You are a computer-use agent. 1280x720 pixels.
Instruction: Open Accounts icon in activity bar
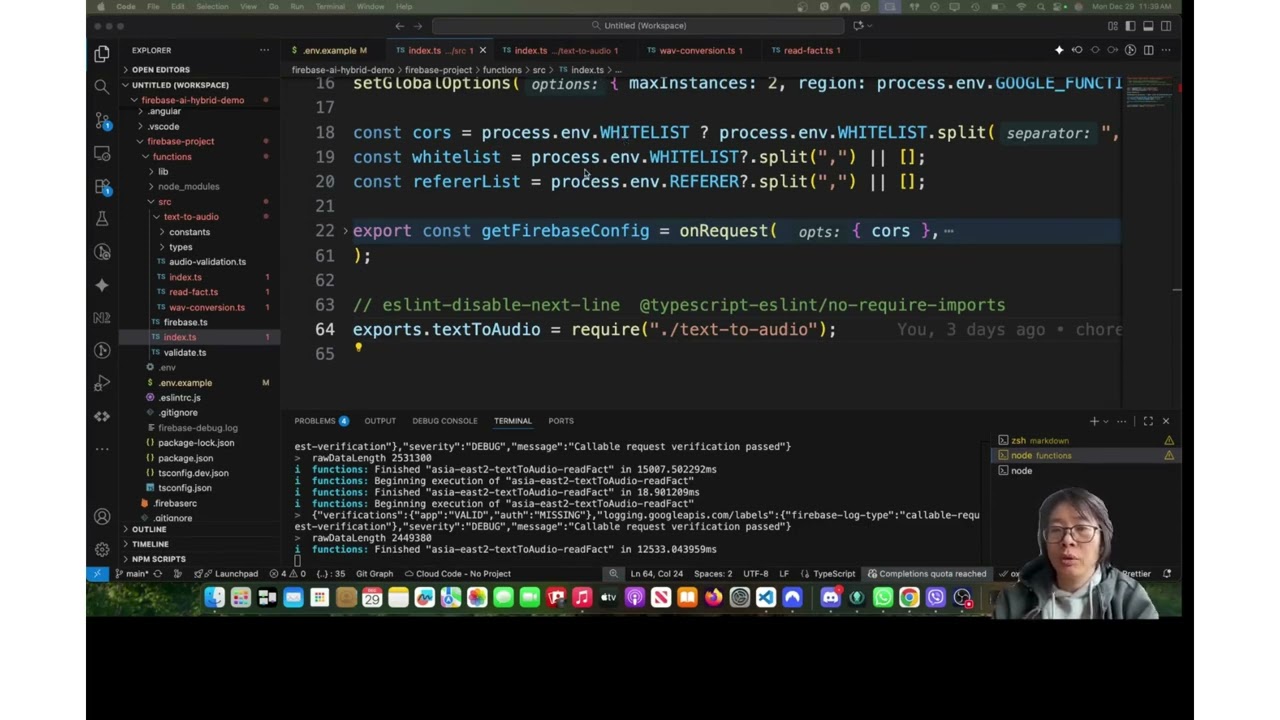pyautogui.click(x=102, y=517)
